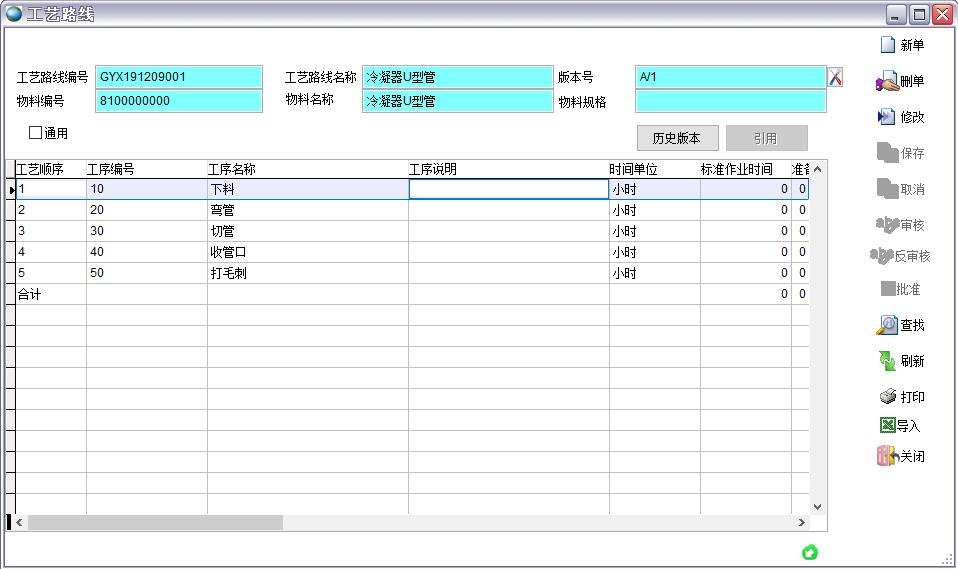
Task: Click the 删单 (Delete) toolbar icon
Action: 887,81
